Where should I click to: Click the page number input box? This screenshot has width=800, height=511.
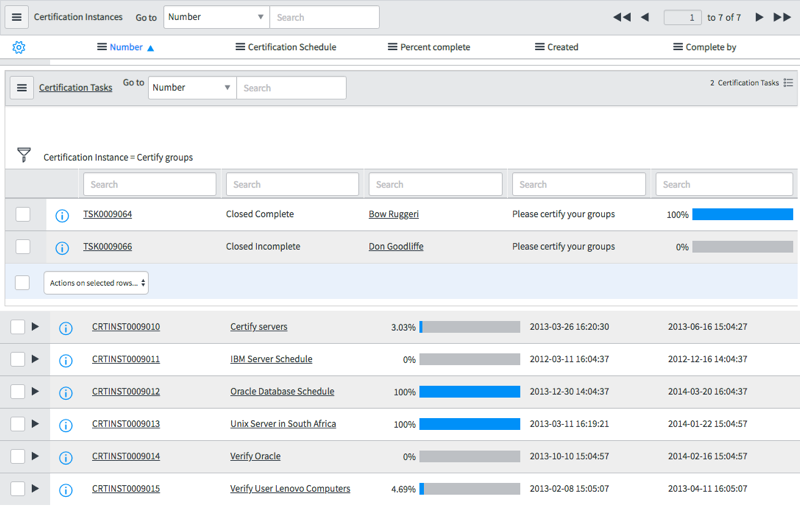(x=682, y=17)
